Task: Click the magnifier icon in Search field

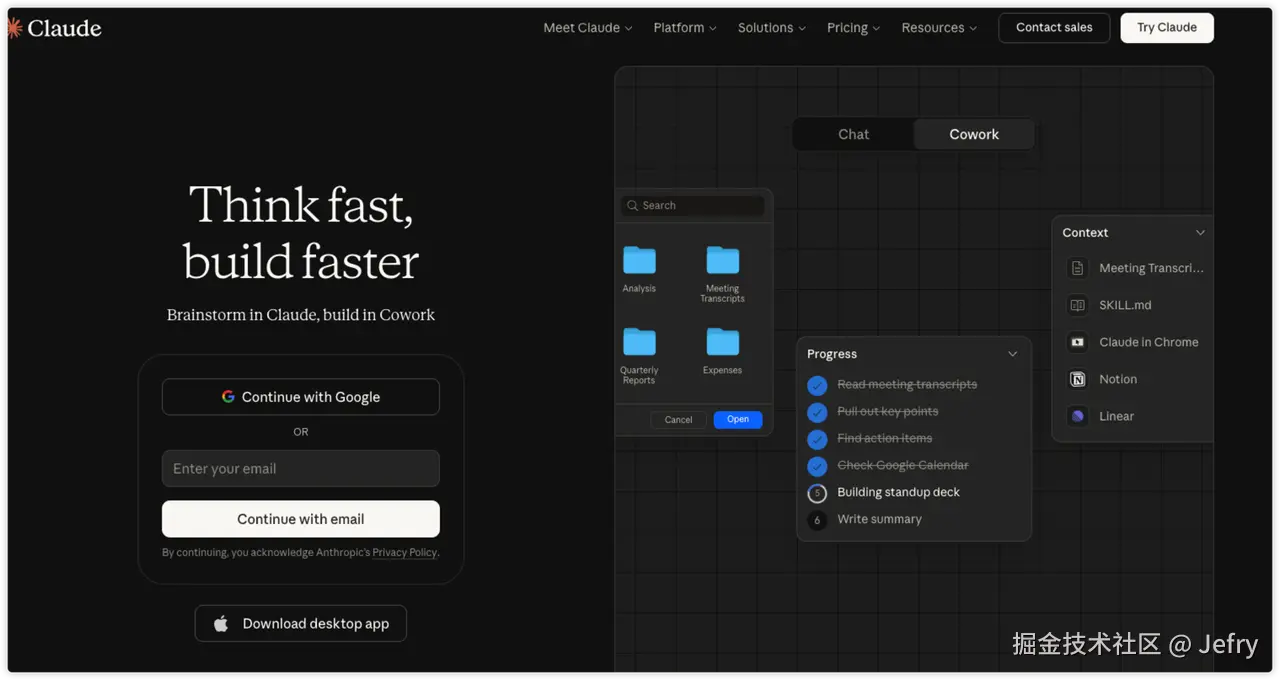Action: [632, 205]
